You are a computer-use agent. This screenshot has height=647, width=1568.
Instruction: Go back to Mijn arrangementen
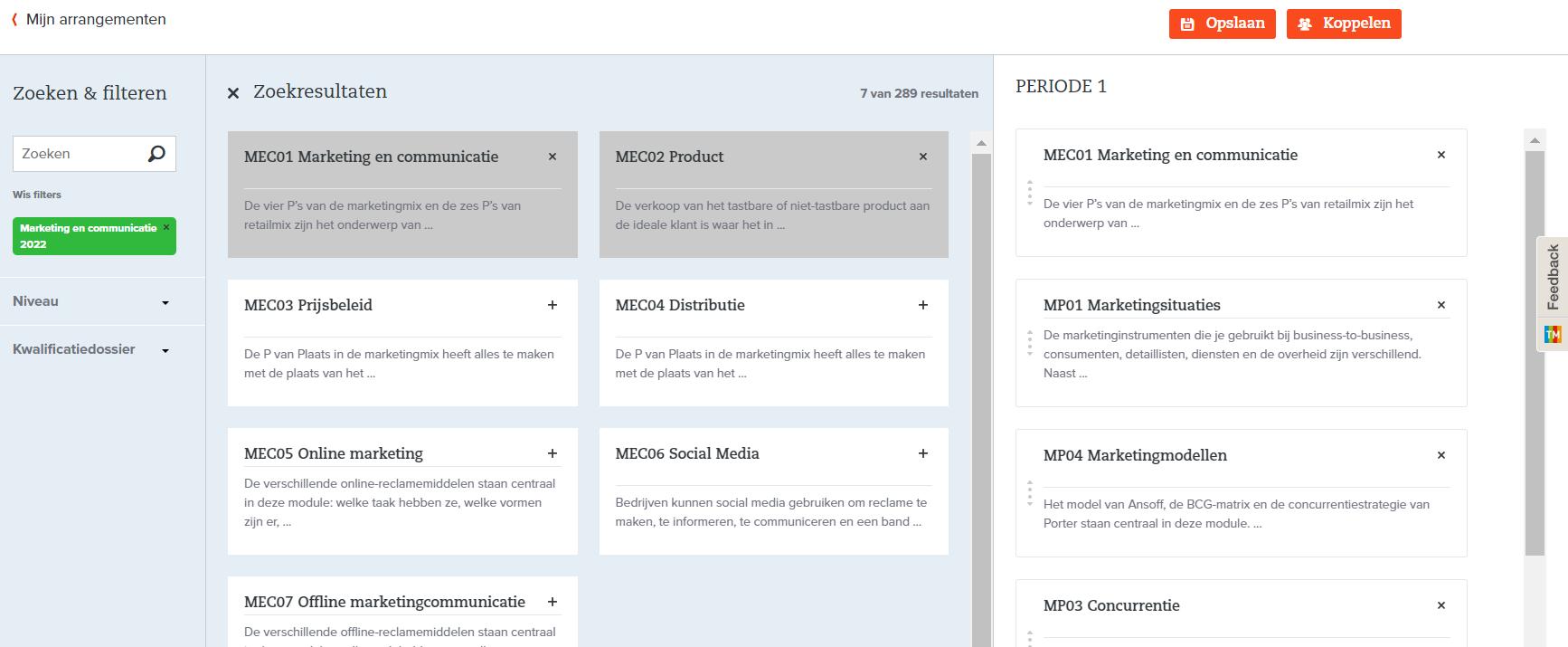[89, 20]
